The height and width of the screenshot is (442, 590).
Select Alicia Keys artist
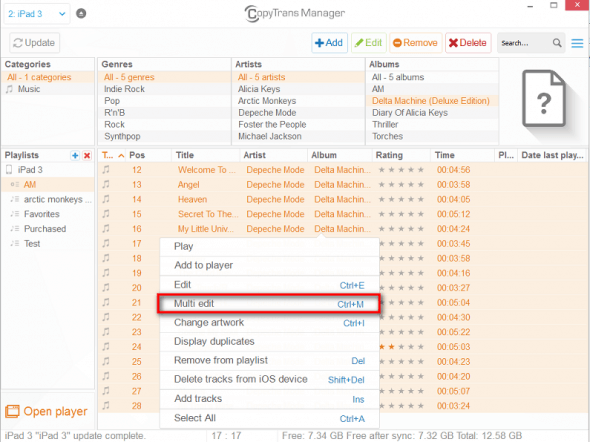(299, 89)
